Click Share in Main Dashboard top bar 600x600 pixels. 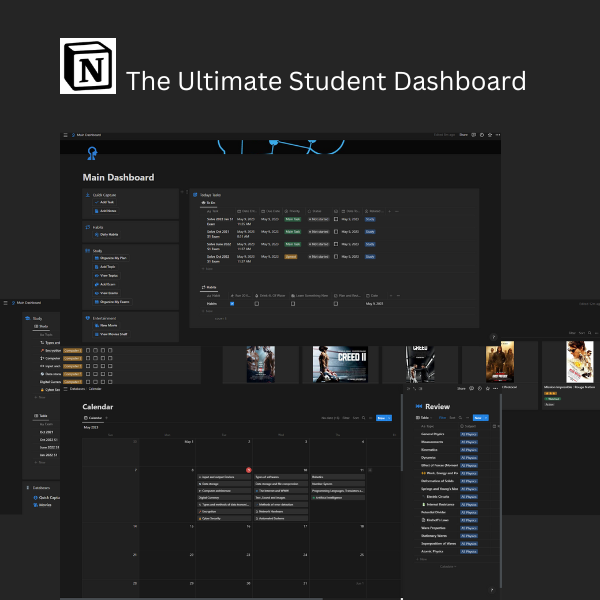[463, 135]
